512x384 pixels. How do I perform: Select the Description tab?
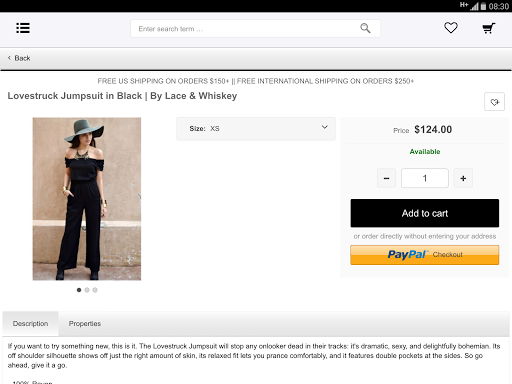pos(30,324)
